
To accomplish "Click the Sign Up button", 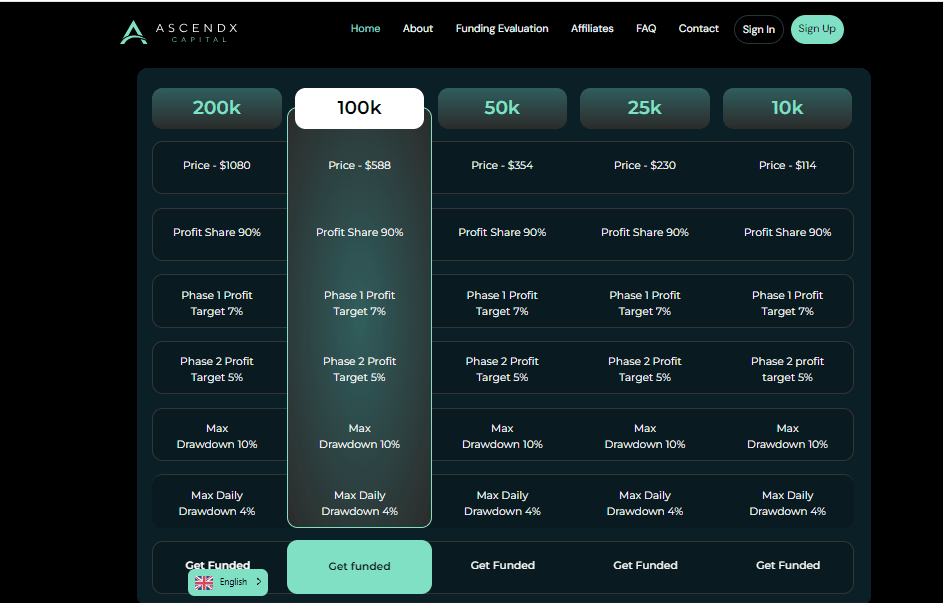I will pos(817,29).
